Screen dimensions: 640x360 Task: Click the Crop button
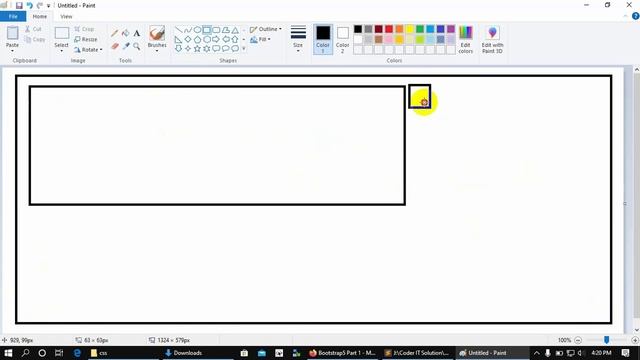tap(84, 29)
